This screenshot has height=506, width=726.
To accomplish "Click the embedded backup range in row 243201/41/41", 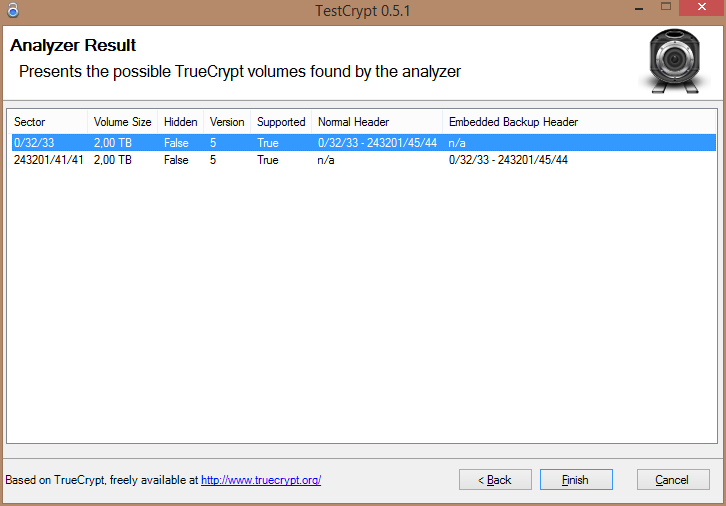I will click(508, 160).
